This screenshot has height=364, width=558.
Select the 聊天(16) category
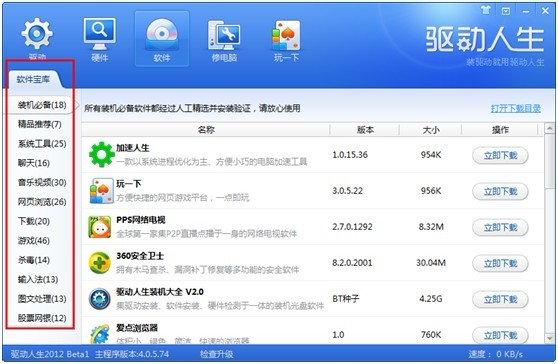[33, 163]
